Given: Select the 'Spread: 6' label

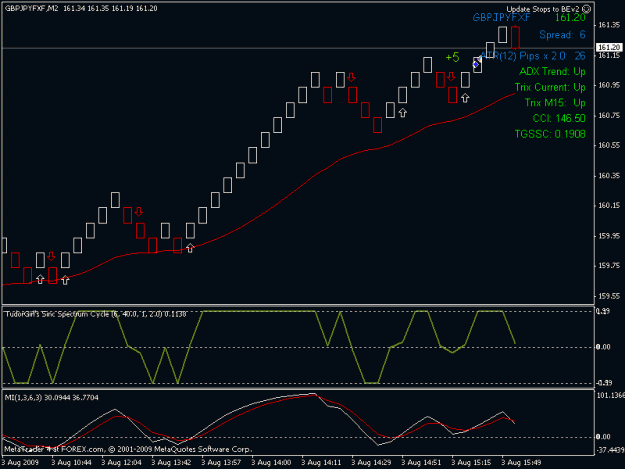Looking at the screenshot, I should (562, 35).
